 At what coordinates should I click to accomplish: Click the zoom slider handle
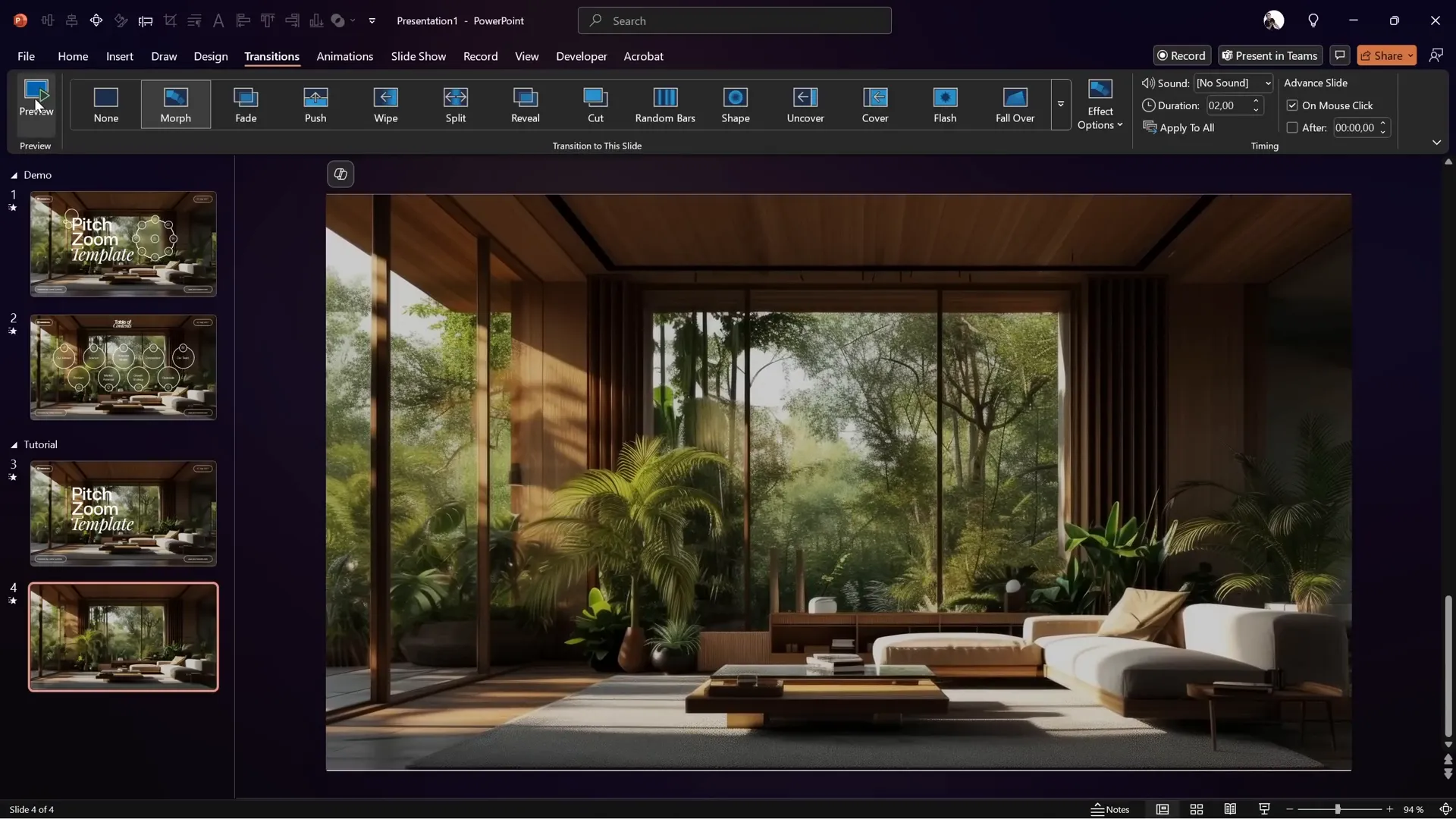1338,809
